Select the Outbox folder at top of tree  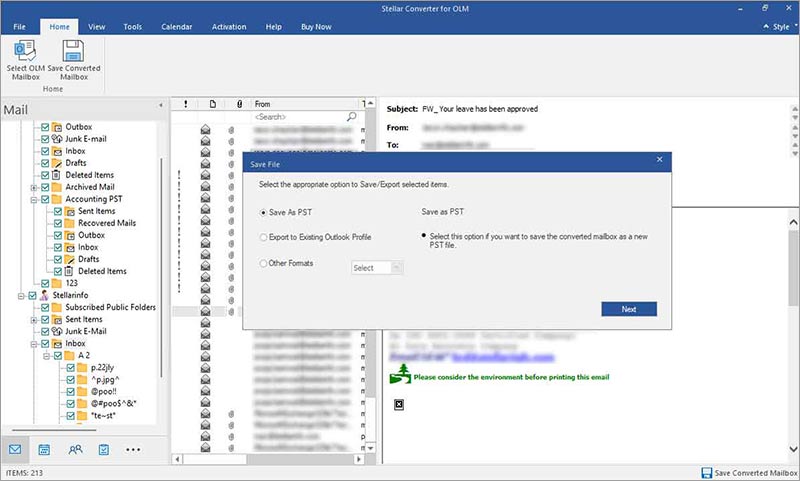coord(79,127)
